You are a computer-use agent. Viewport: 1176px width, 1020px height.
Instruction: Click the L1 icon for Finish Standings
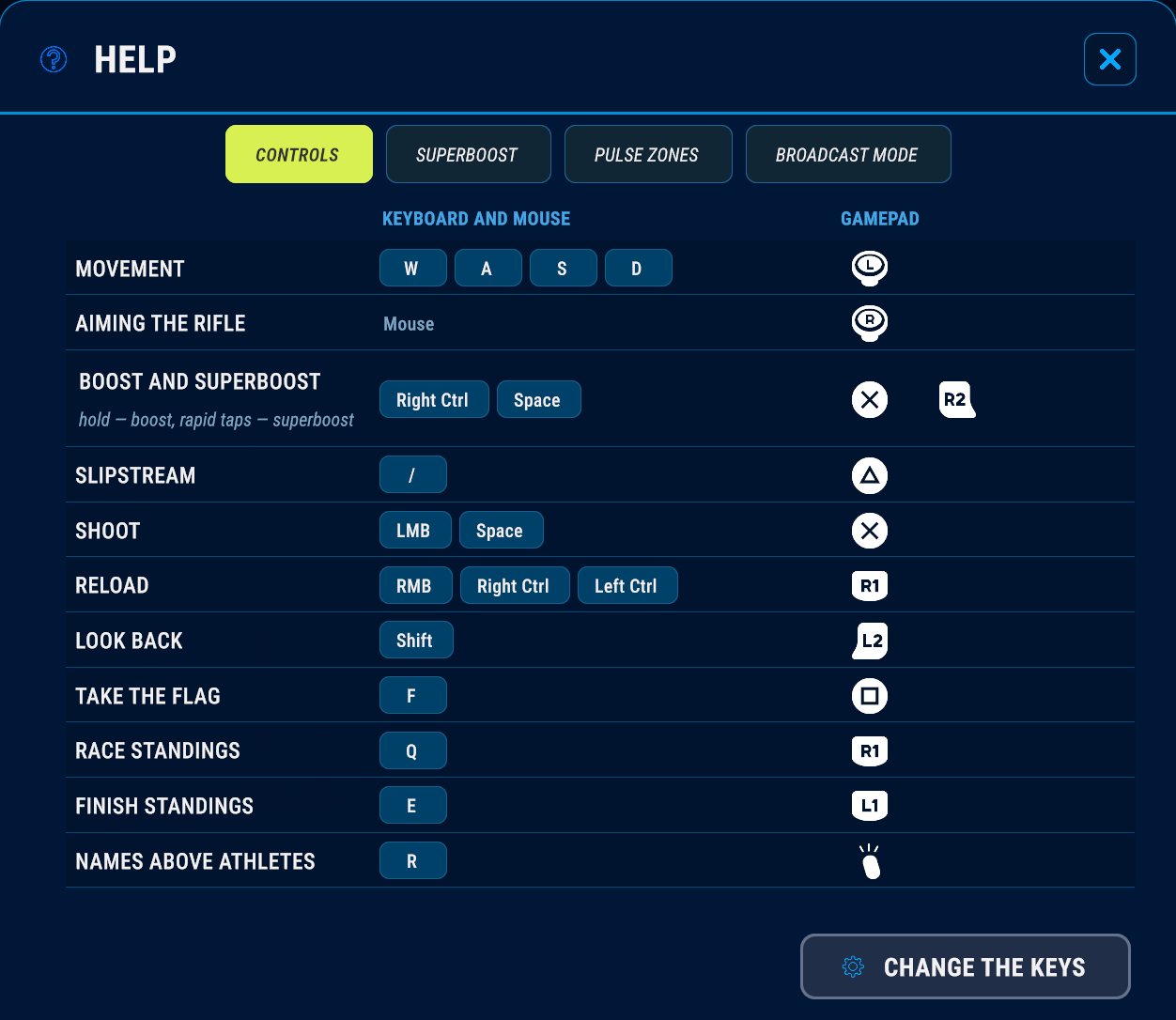(870, 805)
